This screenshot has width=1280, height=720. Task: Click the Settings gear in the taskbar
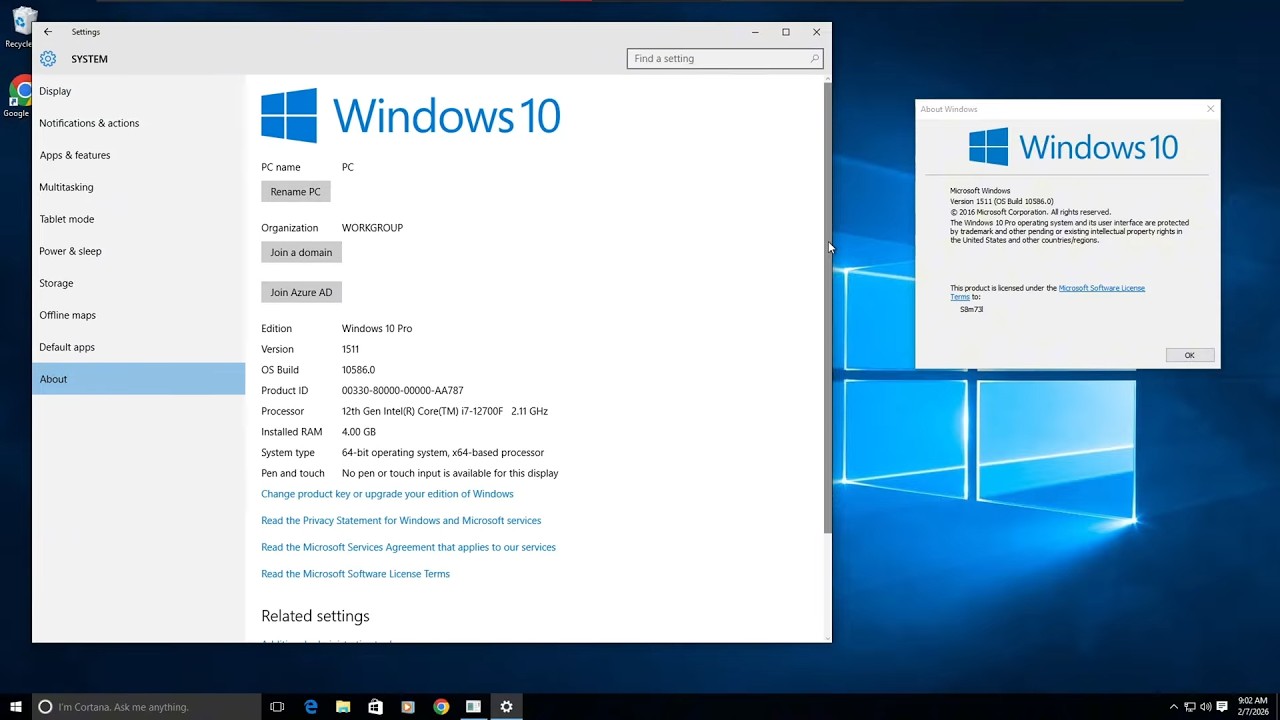tap(506, 707)
